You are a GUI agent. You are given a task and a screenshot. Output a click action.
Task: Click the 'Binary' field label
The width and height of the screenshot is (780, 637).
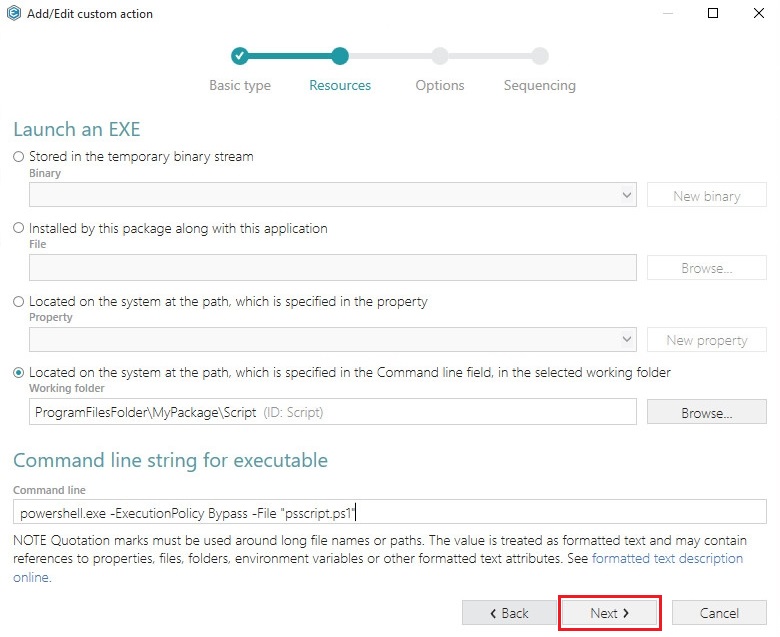point(45,173)
